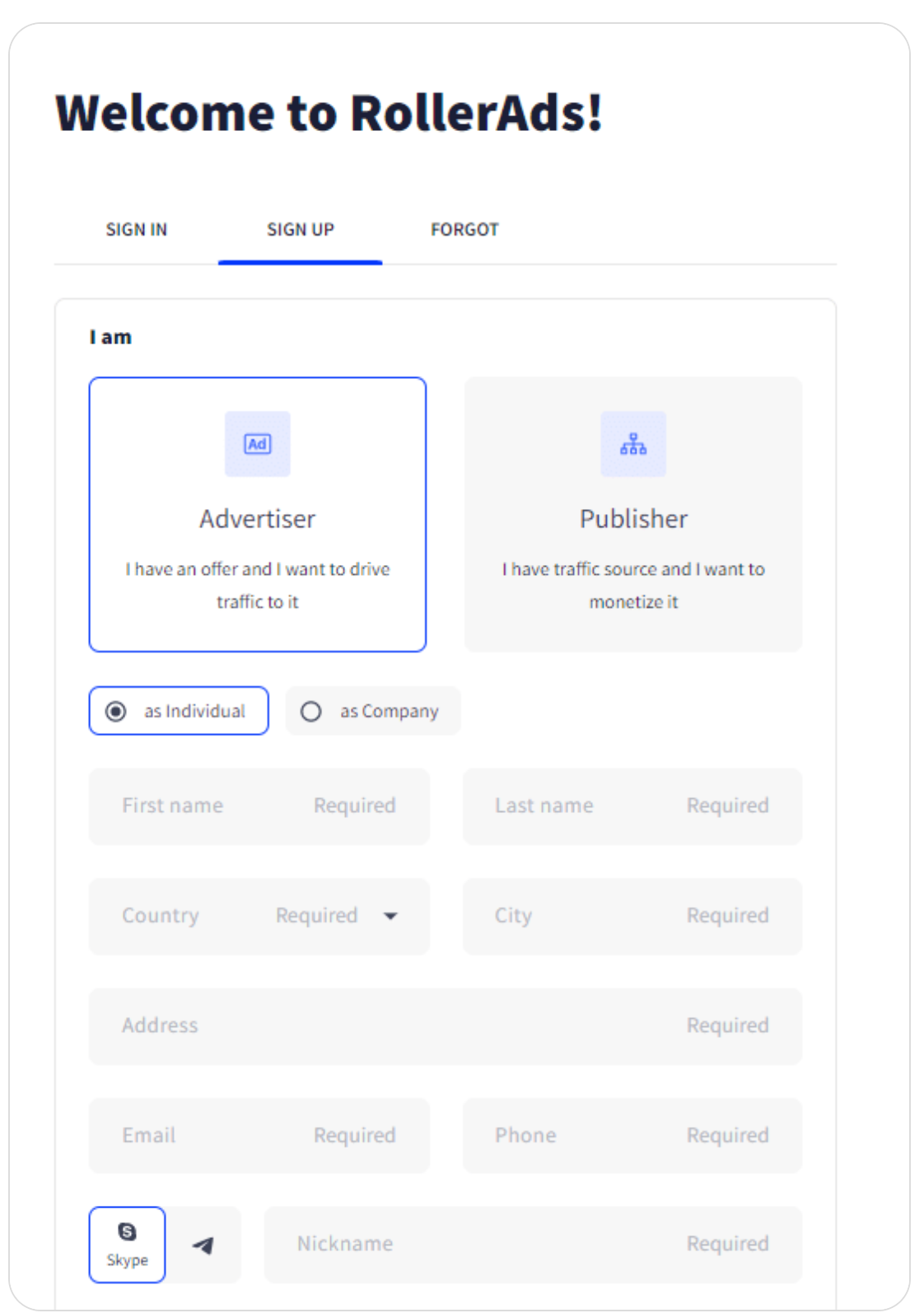
Task: Click the 'Welcome to RollerAds!' heading
Action: pyautogui.click(x=329, y=113)
